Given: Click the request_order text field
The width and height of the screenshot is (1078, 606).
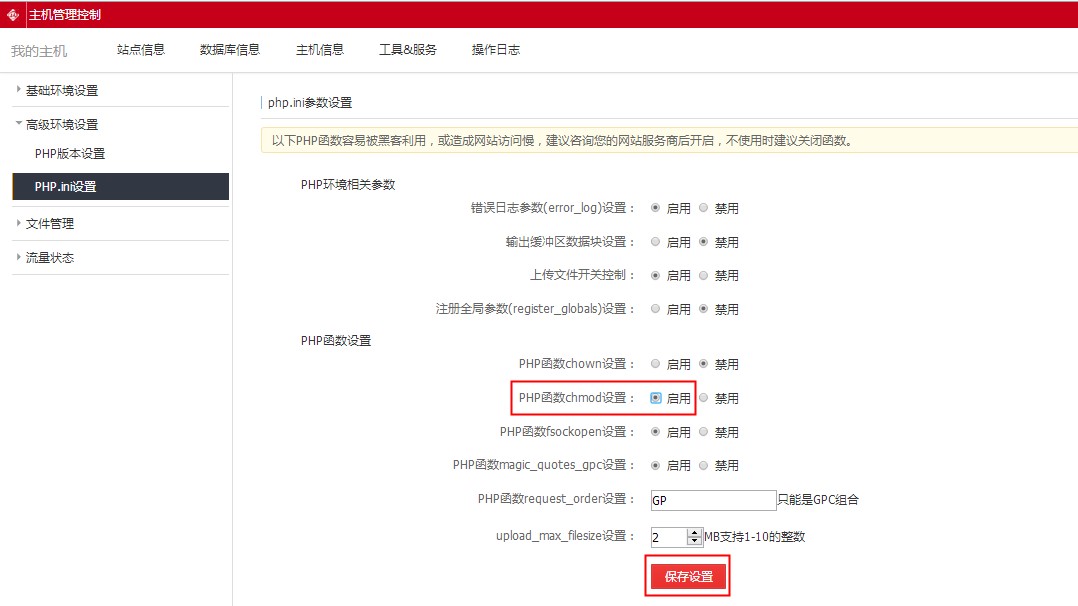Looking at the screenshot, I should click(713, 500).
